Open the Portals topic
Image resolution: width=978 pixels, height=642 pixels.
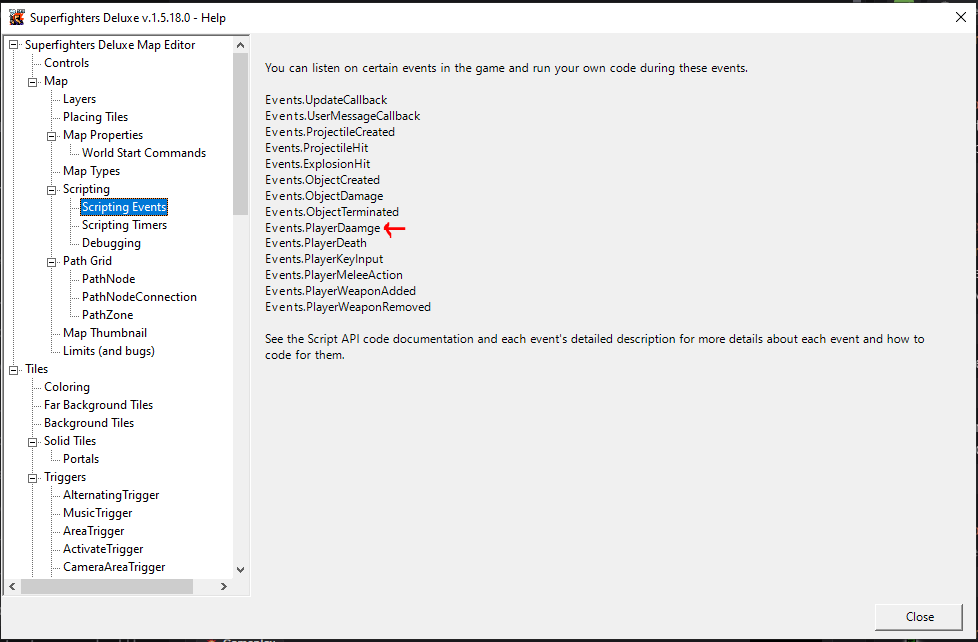tap(81, 459)
